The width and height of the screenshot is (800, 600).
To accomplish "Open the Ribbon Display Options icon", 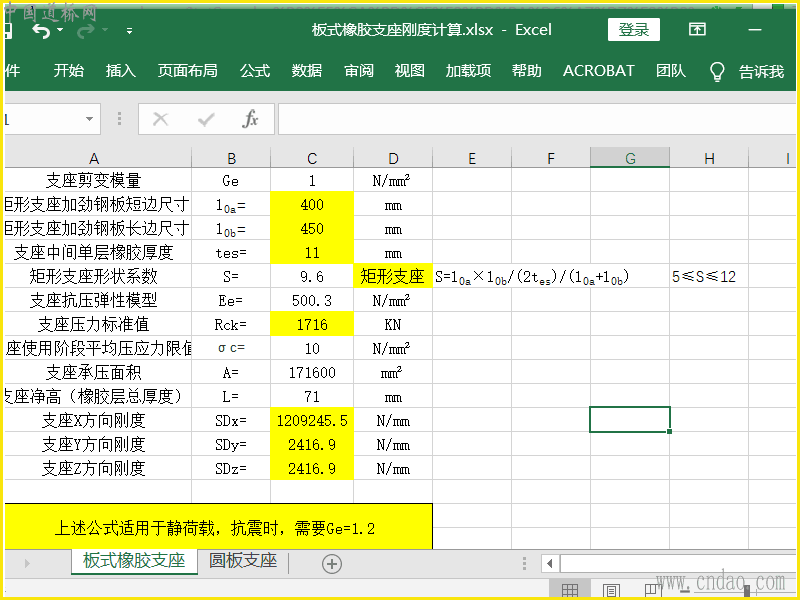I will pos(697,30).
